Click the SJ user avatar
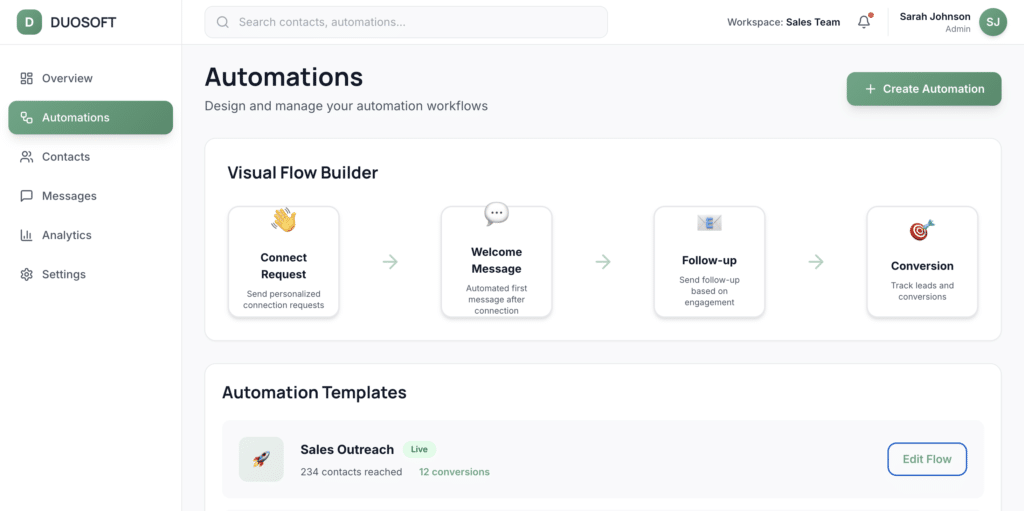 tap(992, 22)
